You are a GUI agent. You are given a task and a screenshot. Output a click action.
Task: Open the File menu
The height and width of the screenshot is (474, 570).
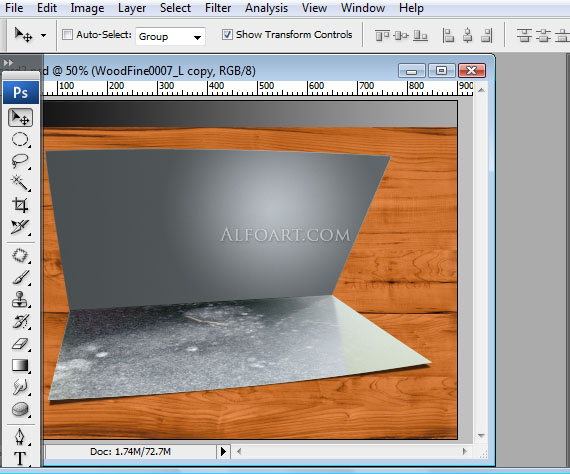point(14,8)
